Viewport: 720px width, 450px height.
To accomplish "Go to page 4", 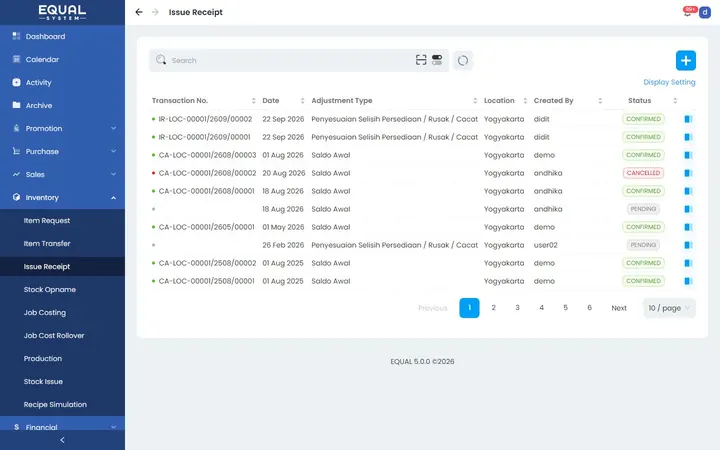I will pos(541,308).
